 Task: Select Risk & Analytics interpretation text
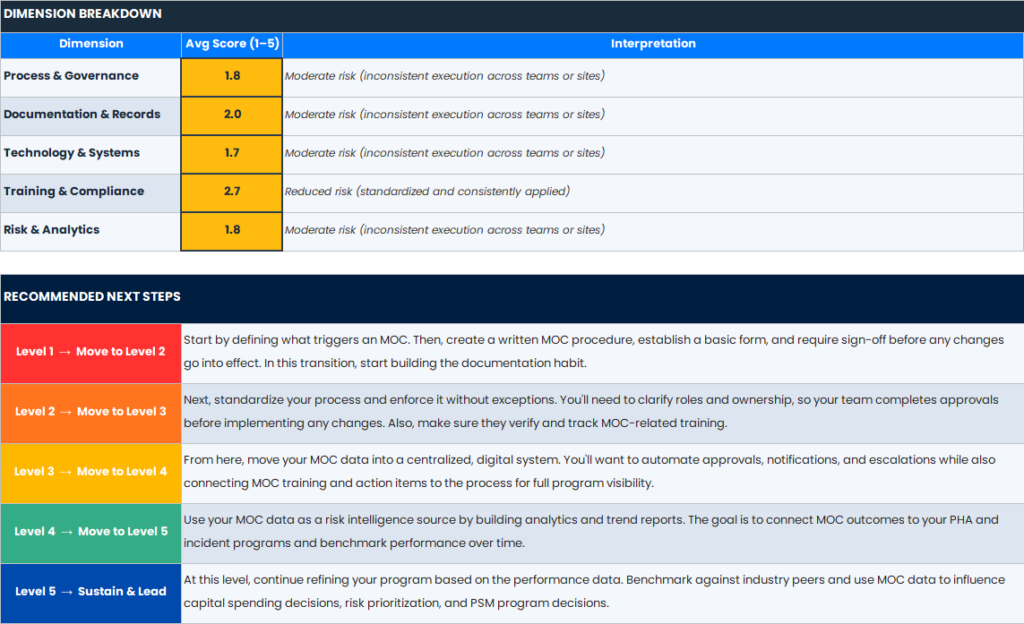(x=445, y=230)
